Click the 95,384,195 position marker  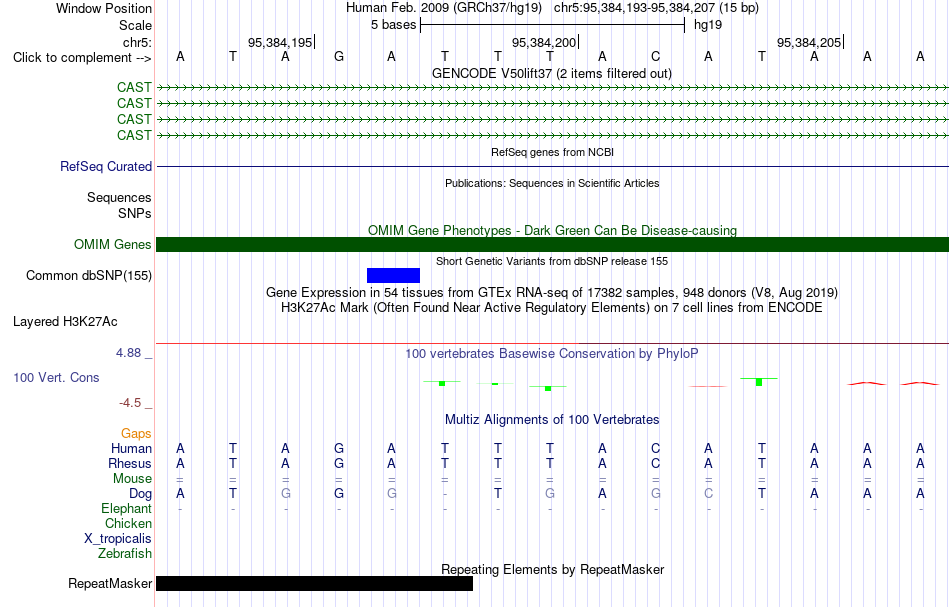[x=281, y=42]
